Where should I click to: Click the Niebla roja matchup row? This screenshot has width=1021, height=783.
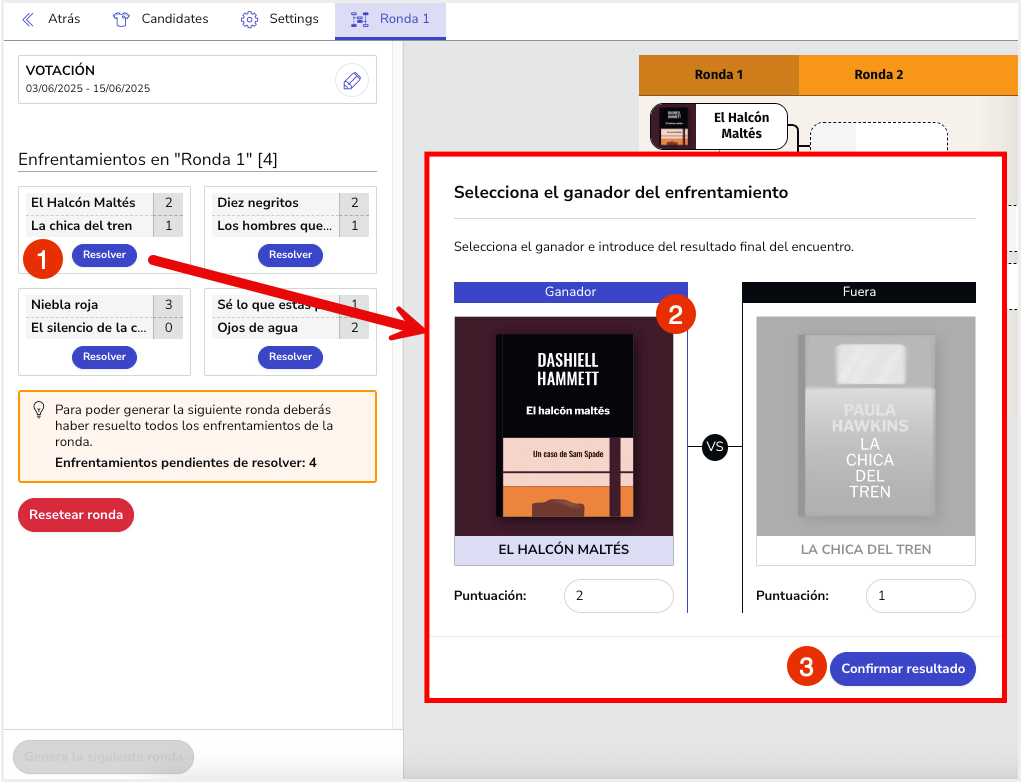[x=104, y=305]
